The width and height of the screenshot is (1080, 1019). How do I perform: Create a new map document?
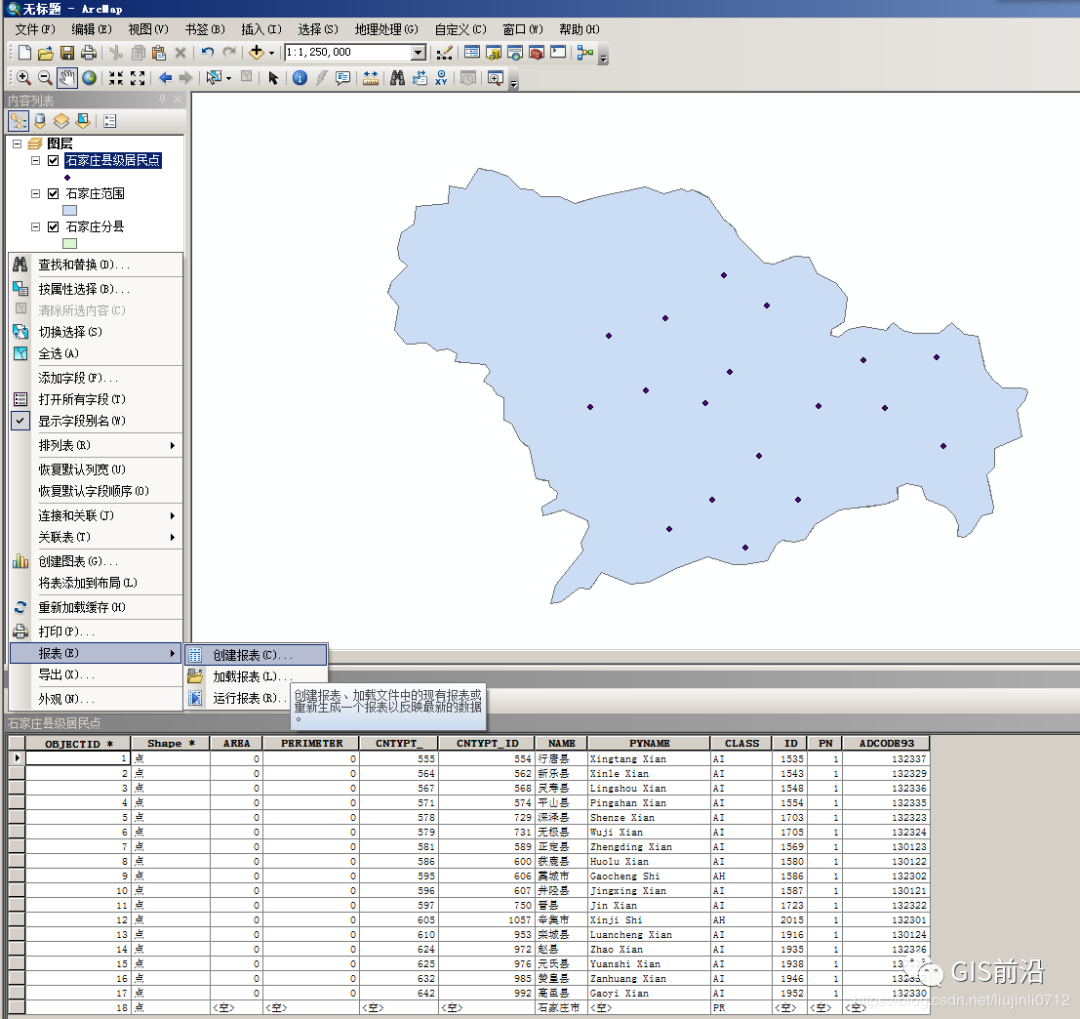click(x=25, y=53)
